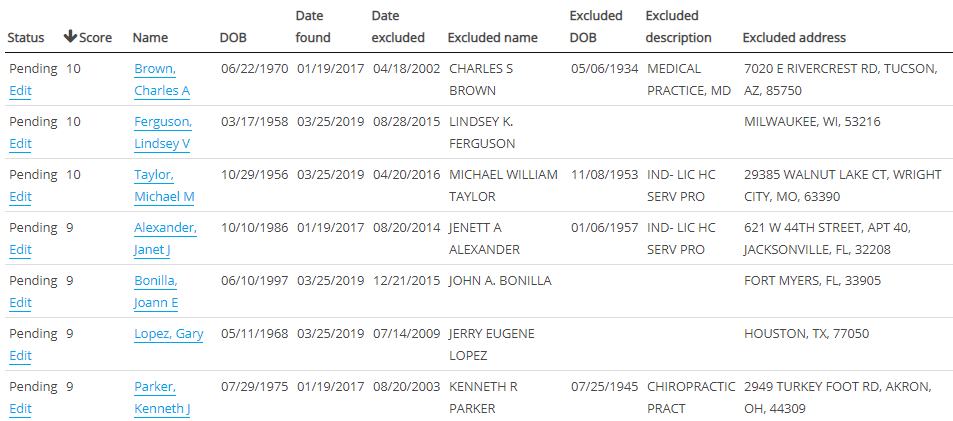Open Alexander, Janet J's profile link
The height and width of the screenshot is (421, 953).
pyautogui.click(x=165, y=228)
